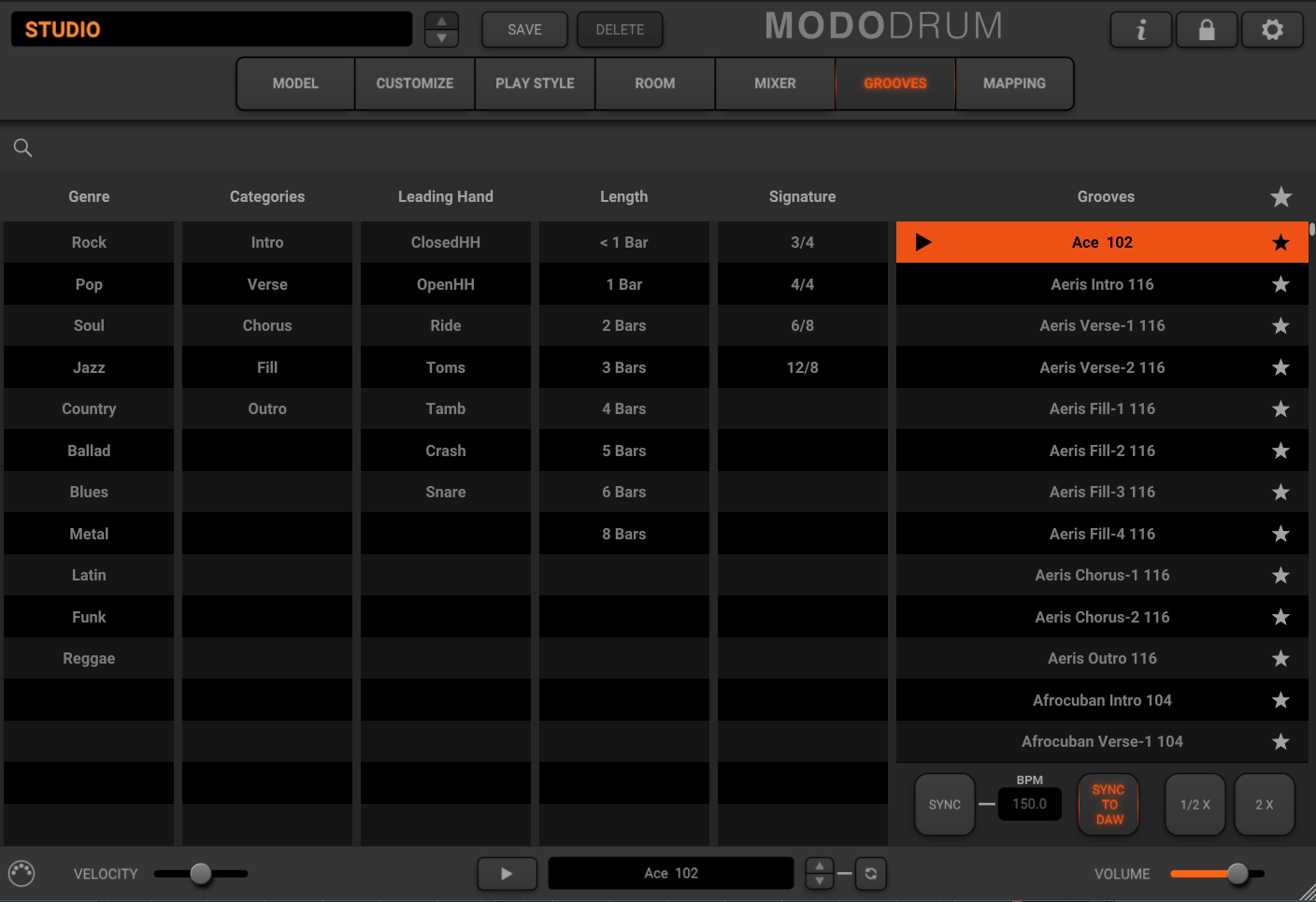The width and height of the screenshot is (1316, 902).
Task: Step through grooves with bottom arrows
Action: 819,873
